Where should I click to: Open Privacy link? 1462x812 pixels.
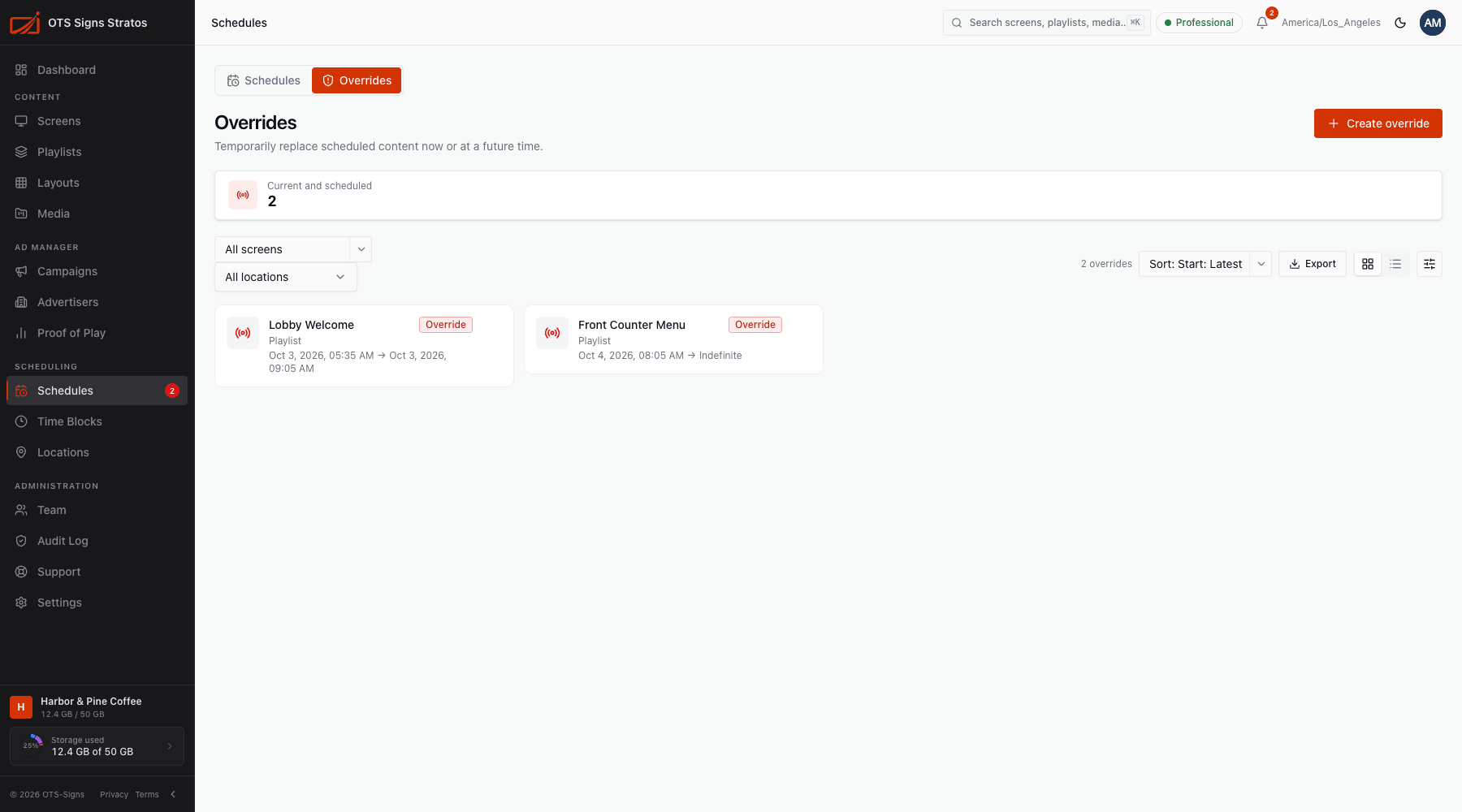(114, 794)
